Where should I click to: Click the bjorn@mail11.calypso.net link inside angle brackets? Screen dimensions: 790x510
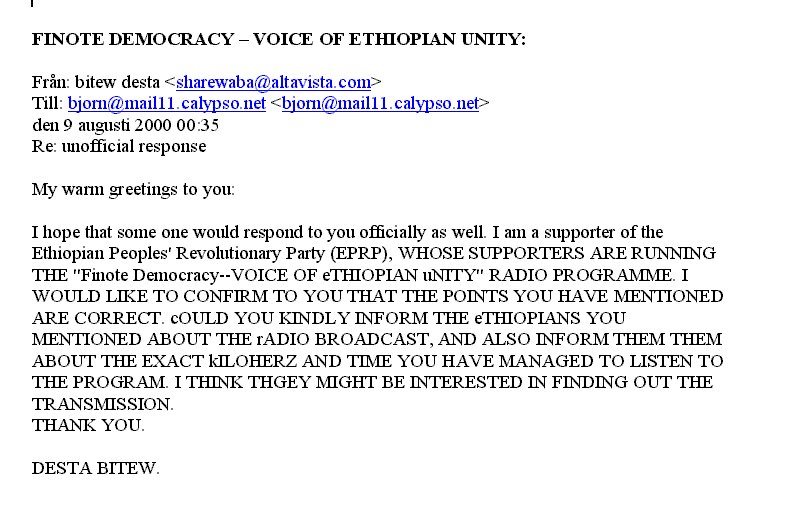(380, 104)
